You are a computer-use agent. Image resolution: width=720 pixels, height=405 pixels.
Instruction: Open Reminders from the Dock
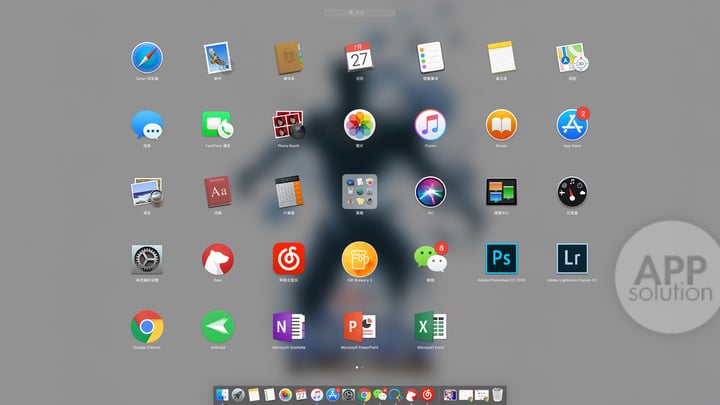270,394
